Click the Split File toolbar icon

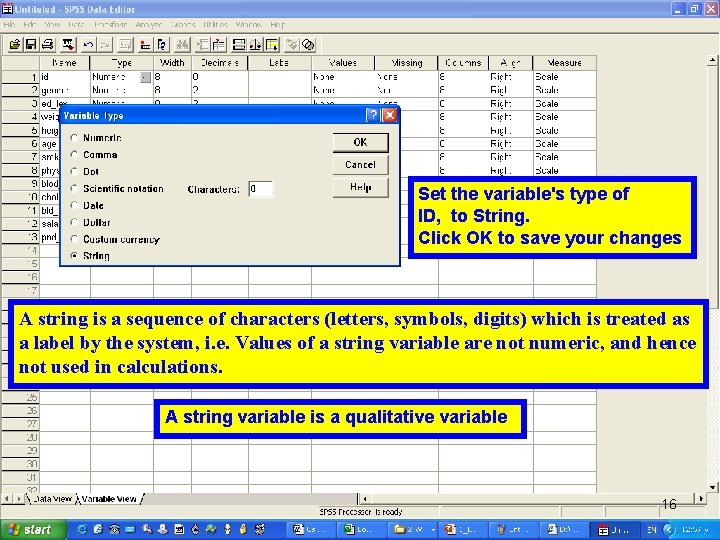click(239, 45)
